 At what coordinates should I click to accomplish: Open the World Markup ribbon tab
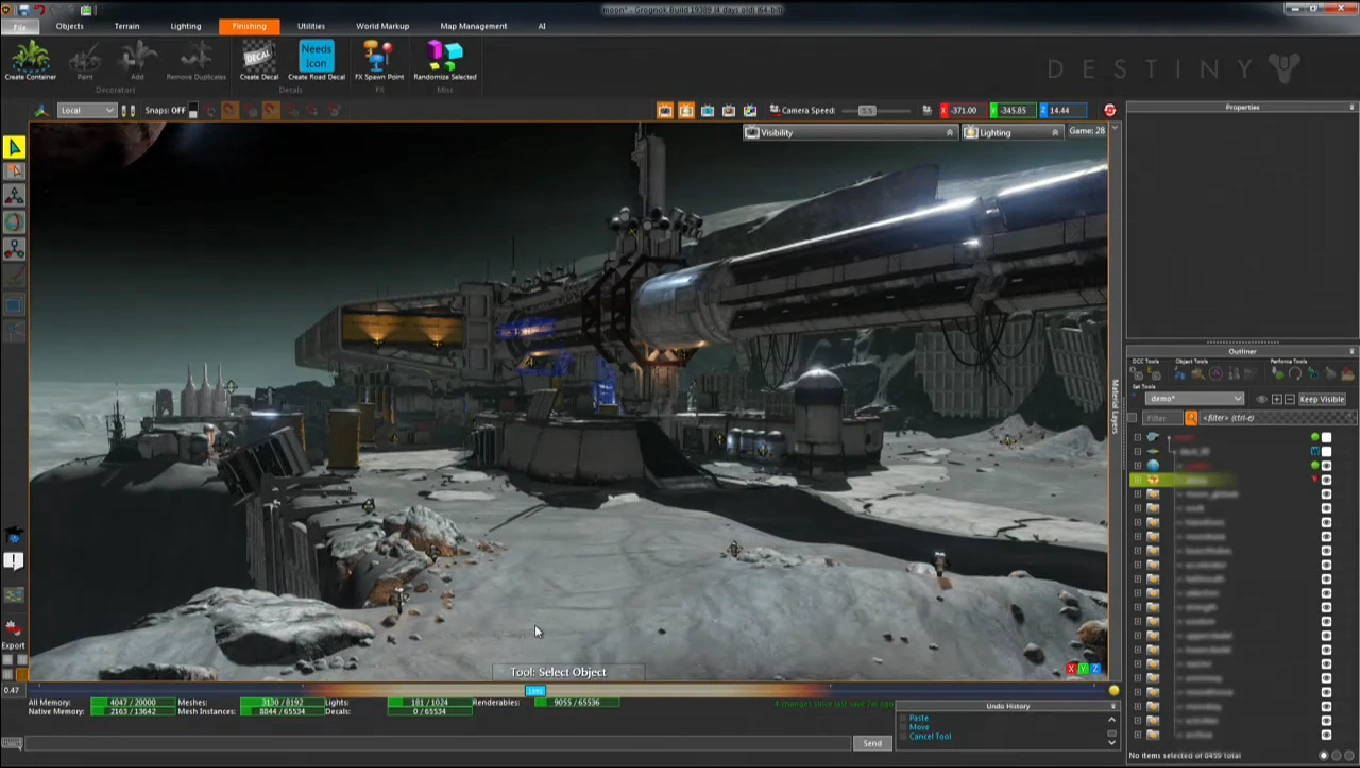[382, 26]
